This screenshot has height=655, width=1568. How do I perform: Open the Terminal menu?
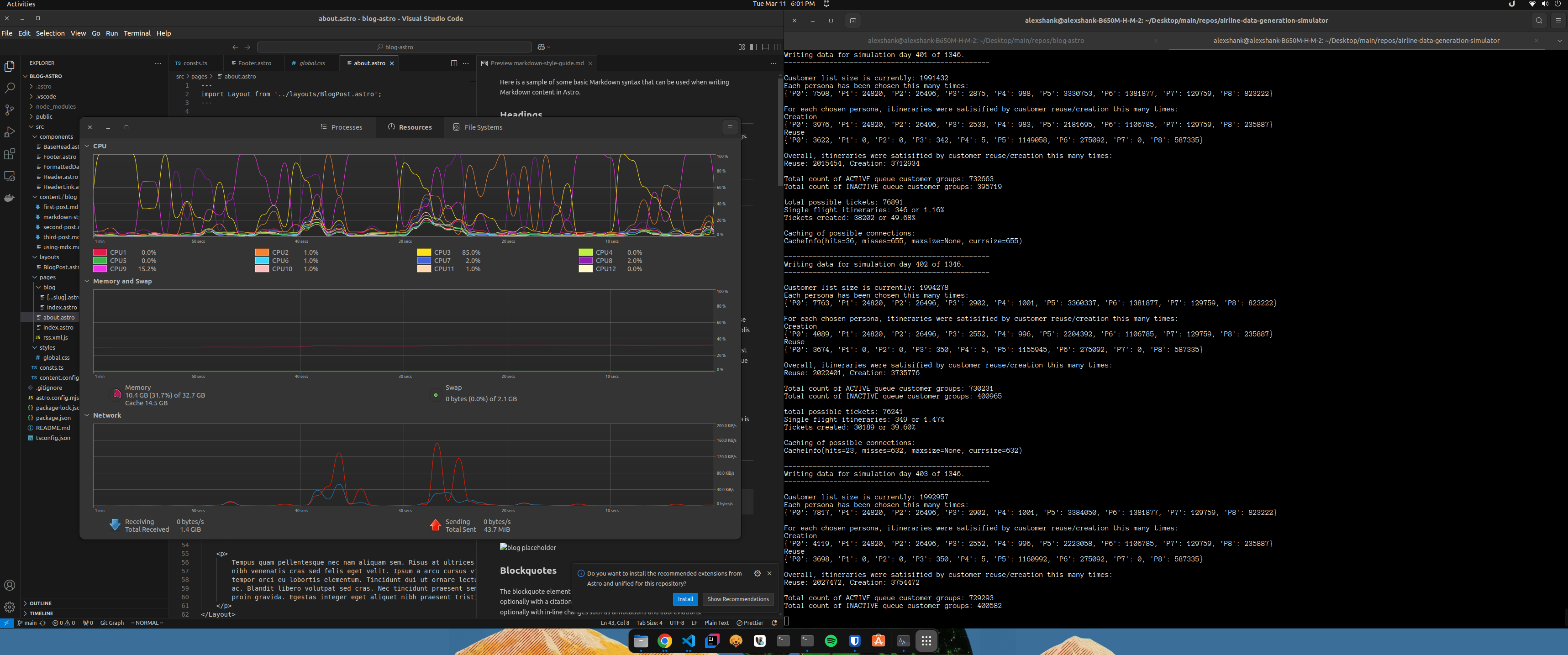click(x=137, y=33)
